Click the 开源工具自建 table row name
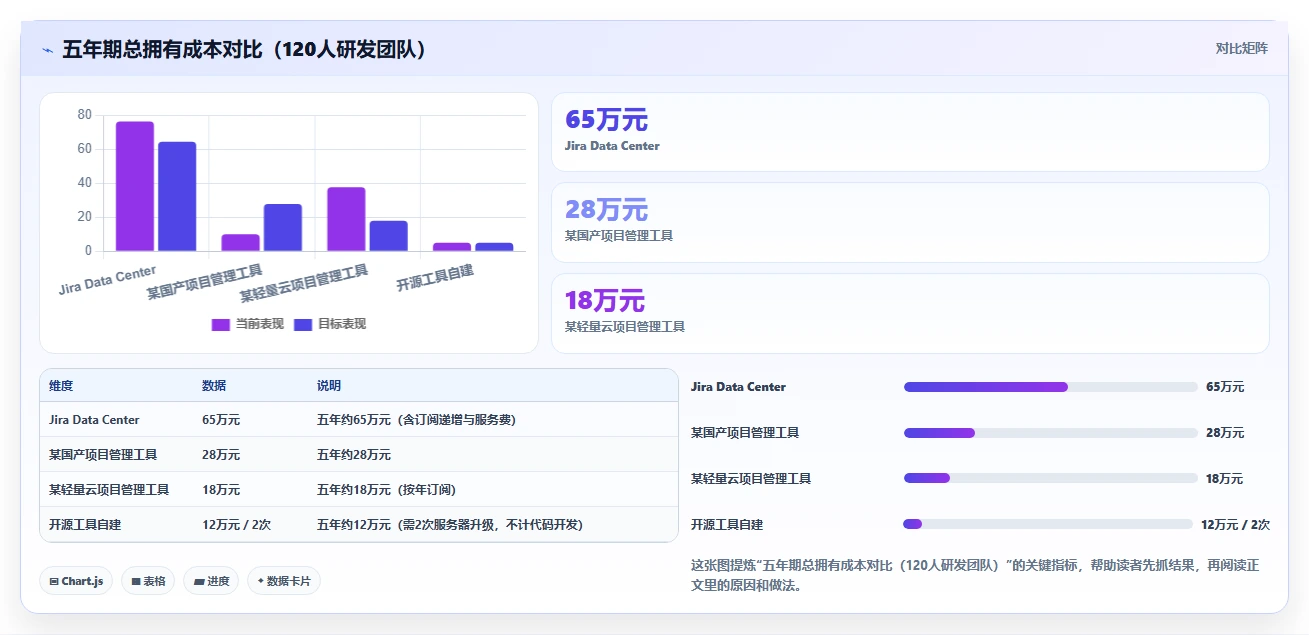This screenshot has height=635, width=1309. 85,525
